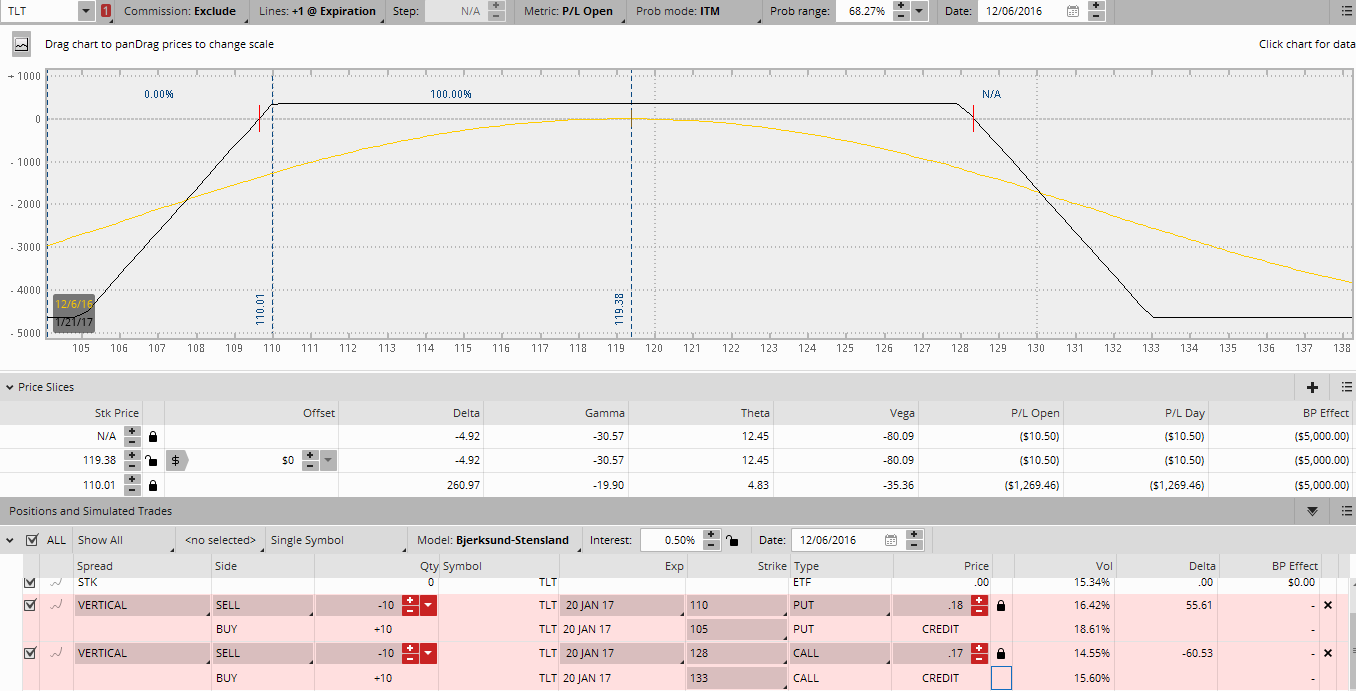Open the Show All filter dropdown
Image resolution: width=1356 pixels, height=691 pixels.
pyautogui.click(x=124, y=540)
